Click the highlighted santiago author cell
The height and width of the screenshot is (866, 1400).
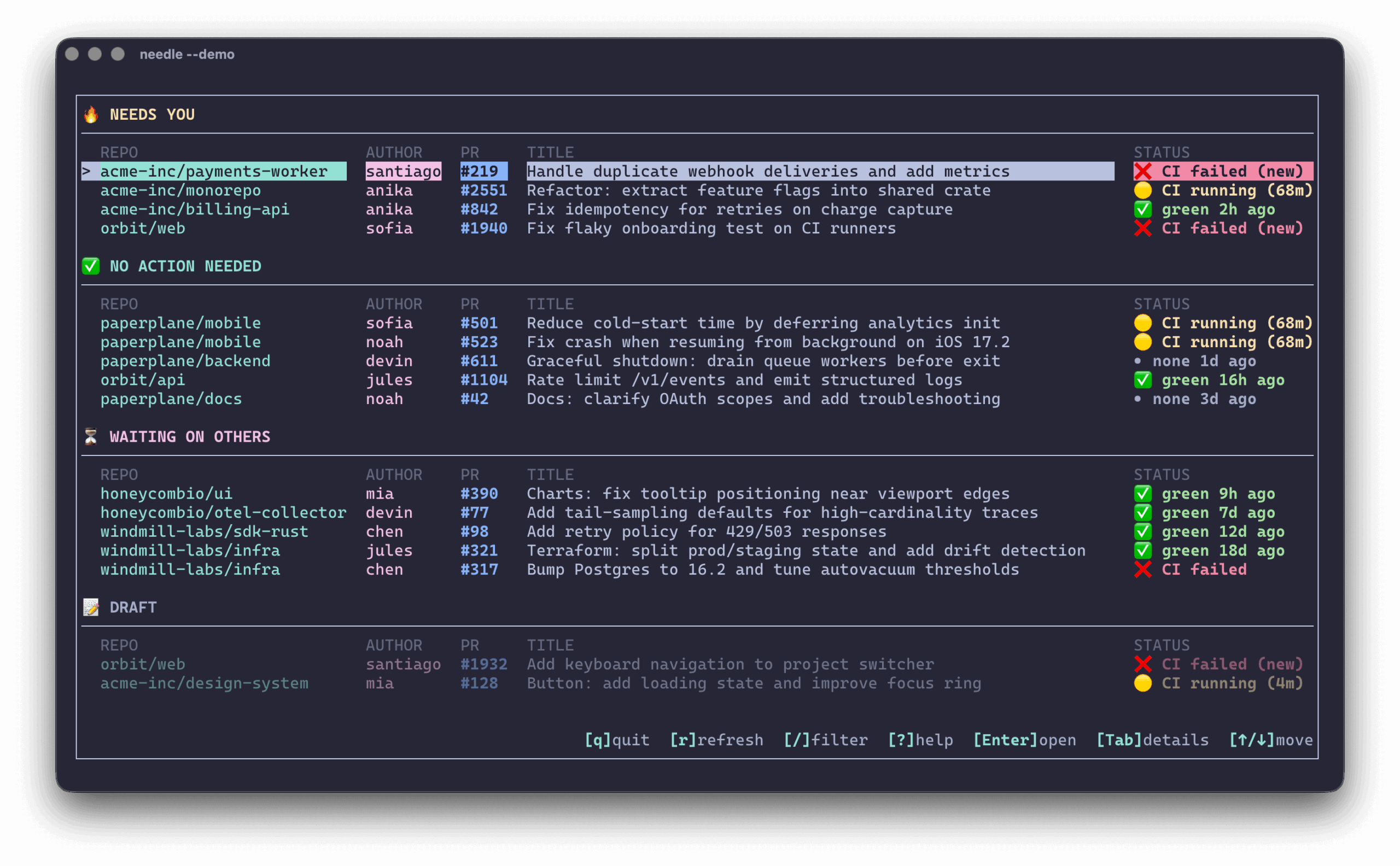tap(403, 171)
